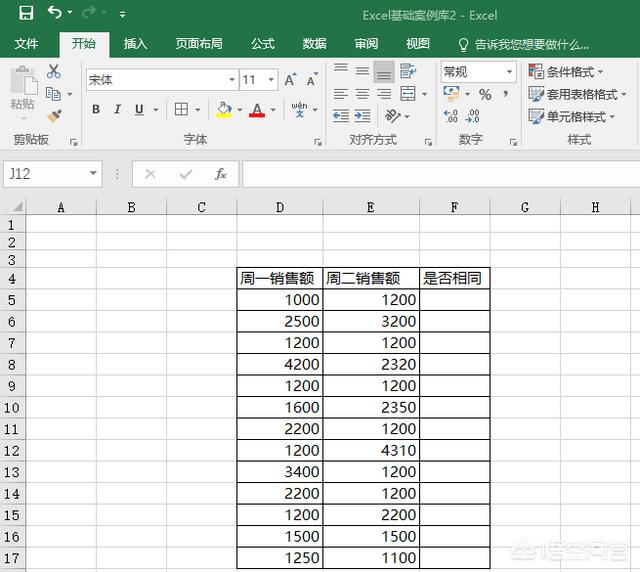The image size is (640, 572).
Task: Open the 条件格式 menu
Action: [x=565, y=72]
